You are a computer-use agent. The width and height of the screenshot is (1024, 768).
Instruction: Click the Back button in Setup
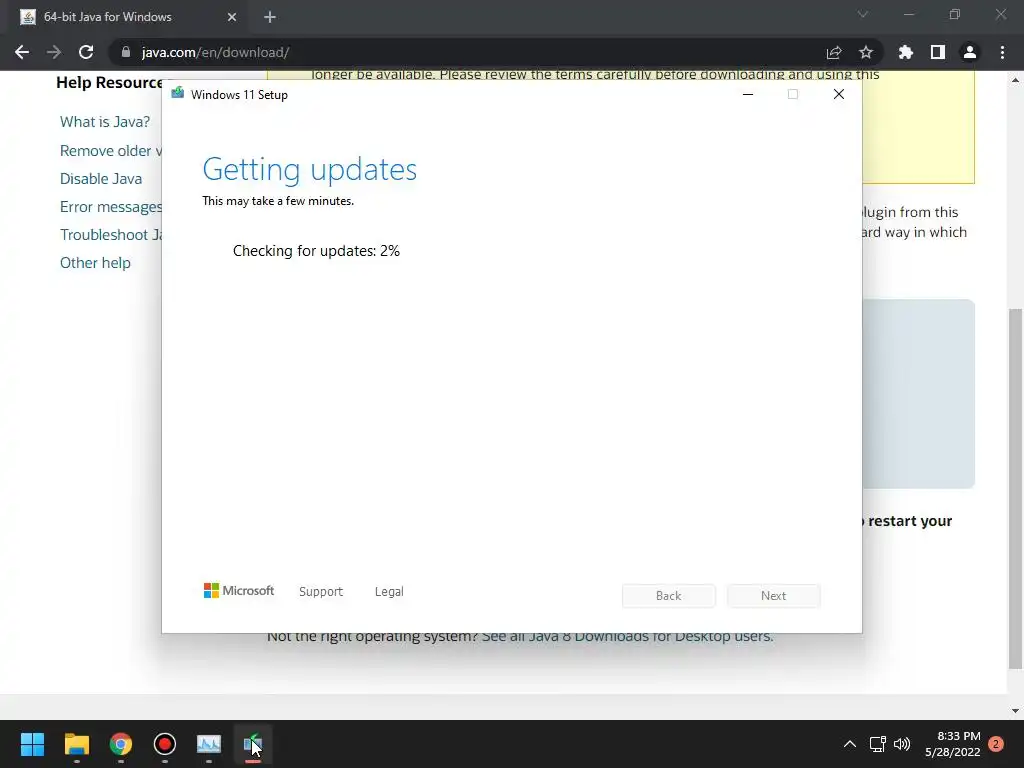669,596
